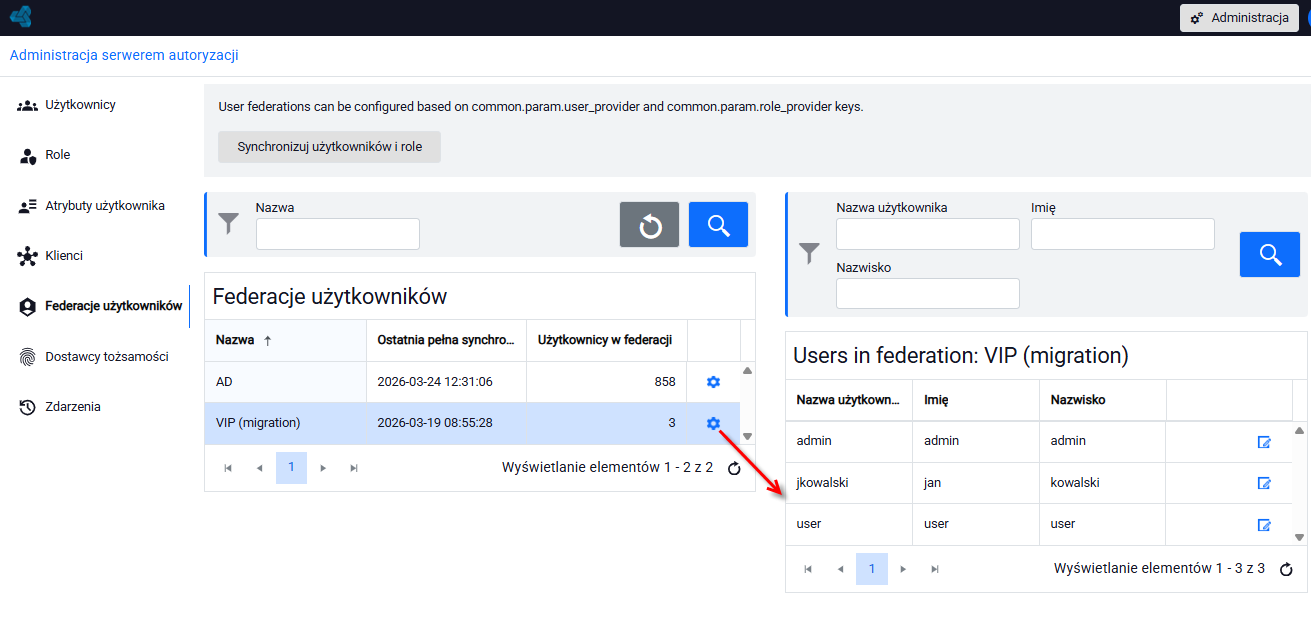1311x618 pixels.
Task: Click the edit icon for user 'user'
Action: pyautogui.click(x=1264, y=525)
